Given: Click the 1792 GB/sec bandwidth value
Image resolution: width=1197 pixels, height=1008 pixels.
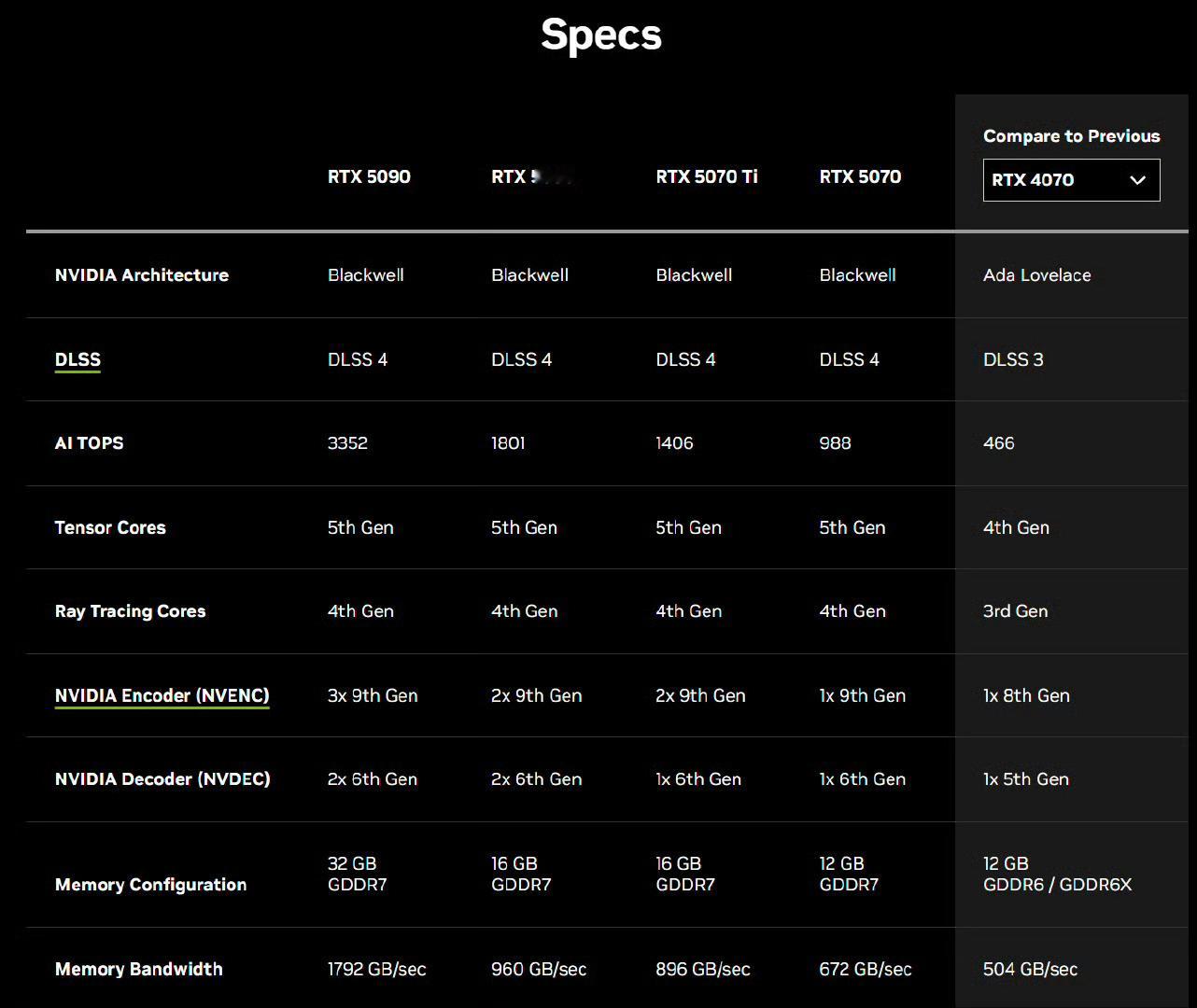Looking at the screenshot, I should click(x=376, y=969).
